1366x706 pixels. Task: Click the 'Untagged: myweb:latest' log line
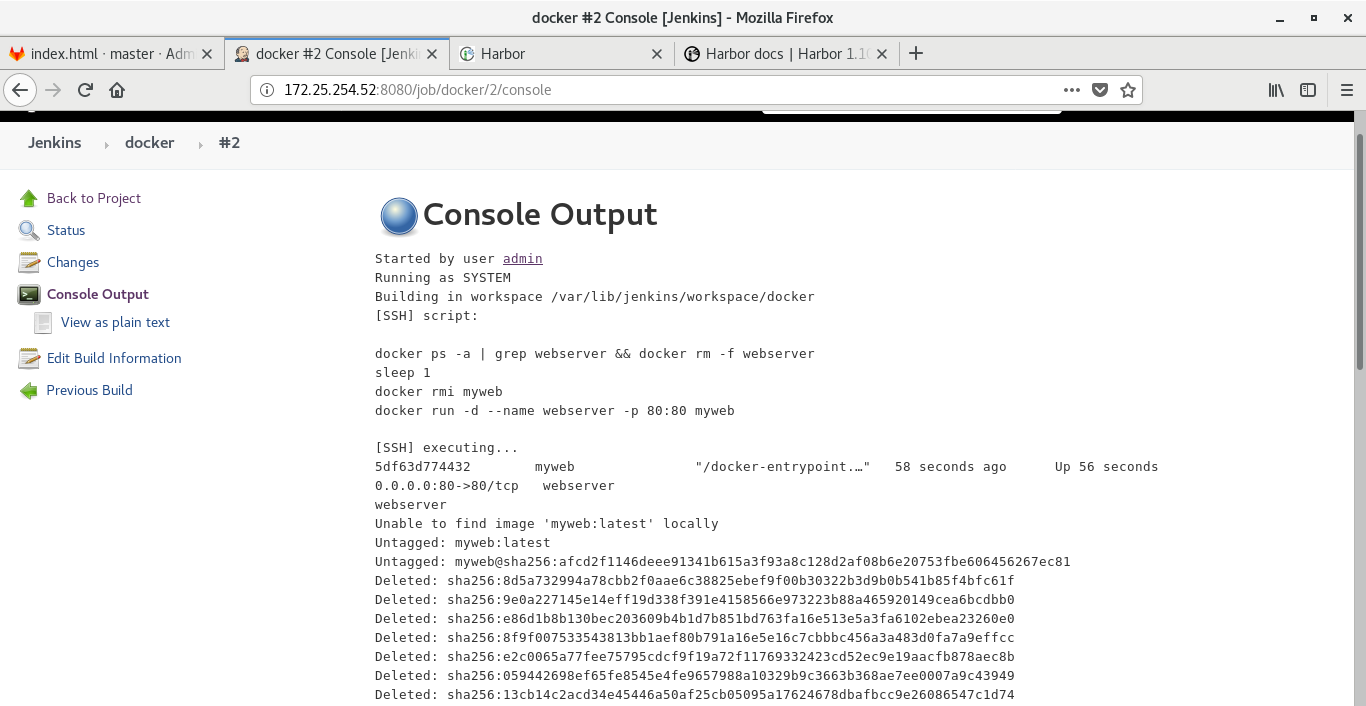point(463,542)
